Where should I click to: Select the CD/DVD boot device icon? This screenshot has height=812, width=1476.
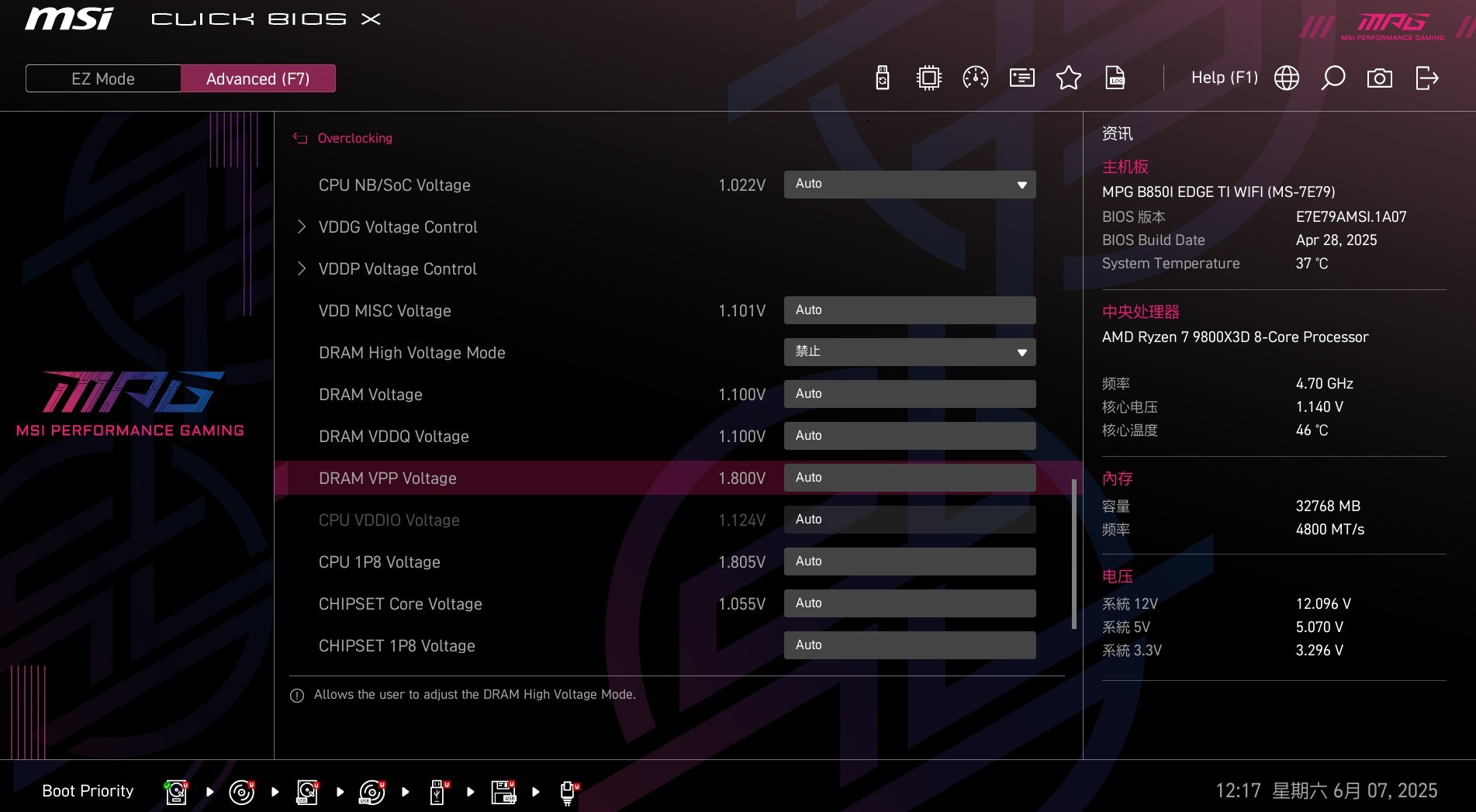tap(242, 792)
